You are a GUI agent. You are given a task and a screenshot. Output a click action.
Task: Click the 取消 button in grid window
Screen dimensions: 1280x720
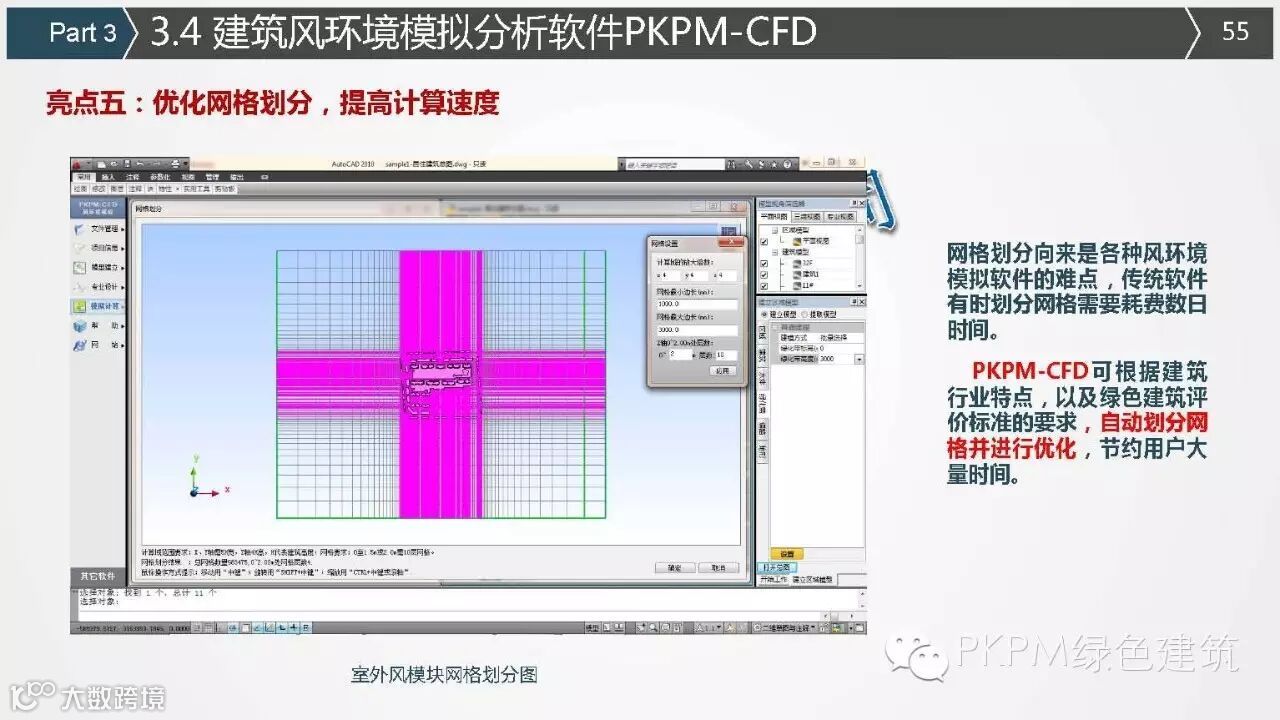tap(718, 568)
